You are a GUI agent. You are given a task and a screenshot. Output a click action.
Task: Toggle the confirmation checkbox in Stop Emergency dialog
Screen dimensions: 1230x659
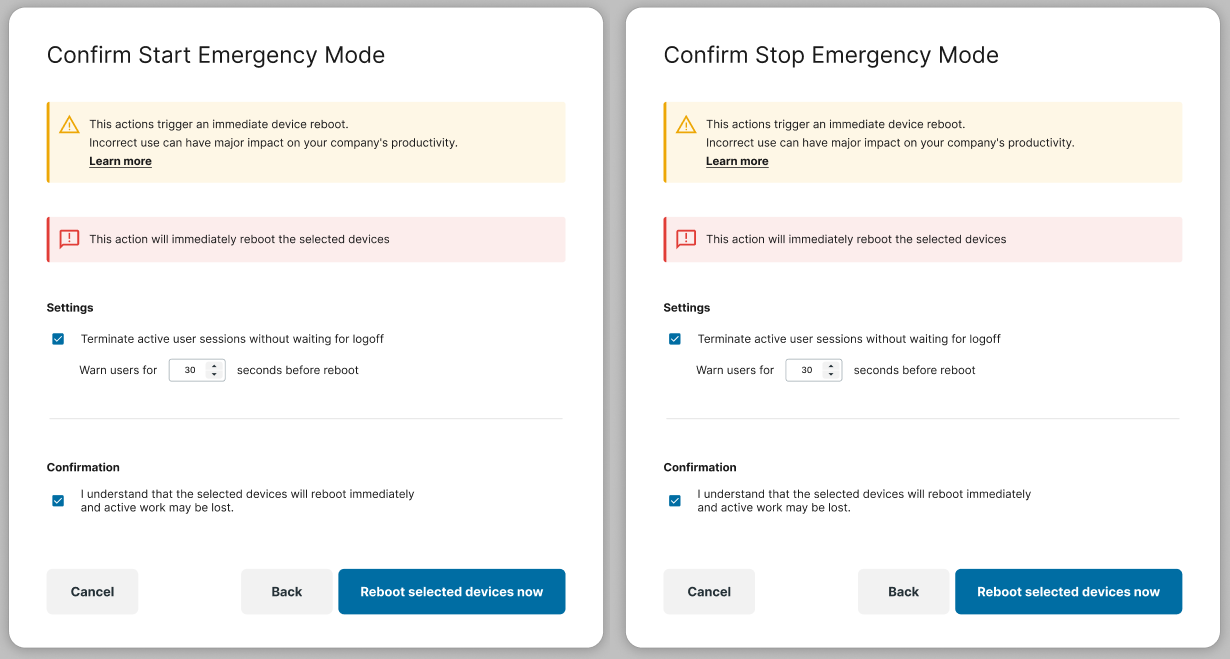click(675, 501)
